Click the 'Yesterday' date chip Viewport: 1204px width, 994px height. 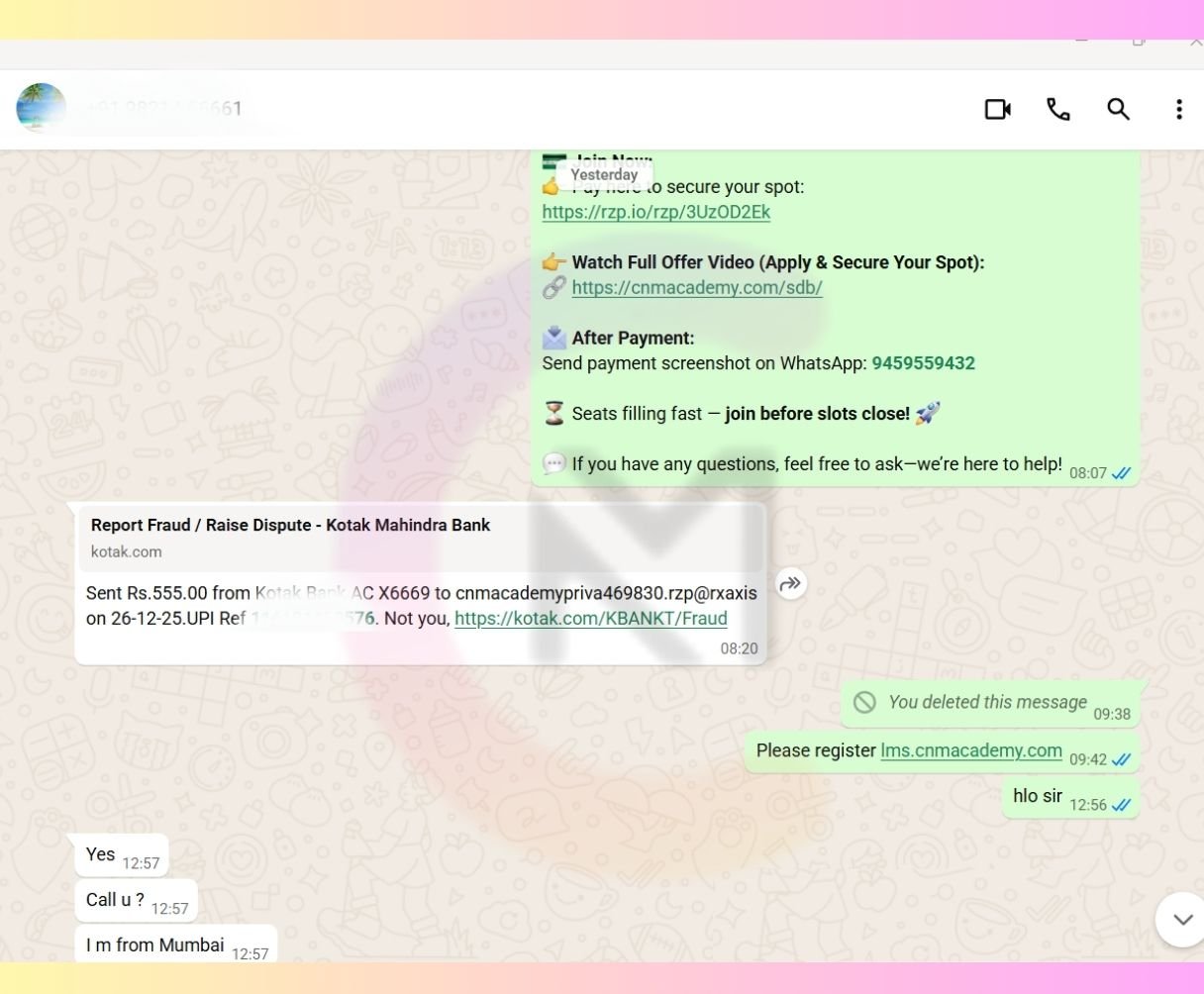pyautogui.click(x=604, y=174)
